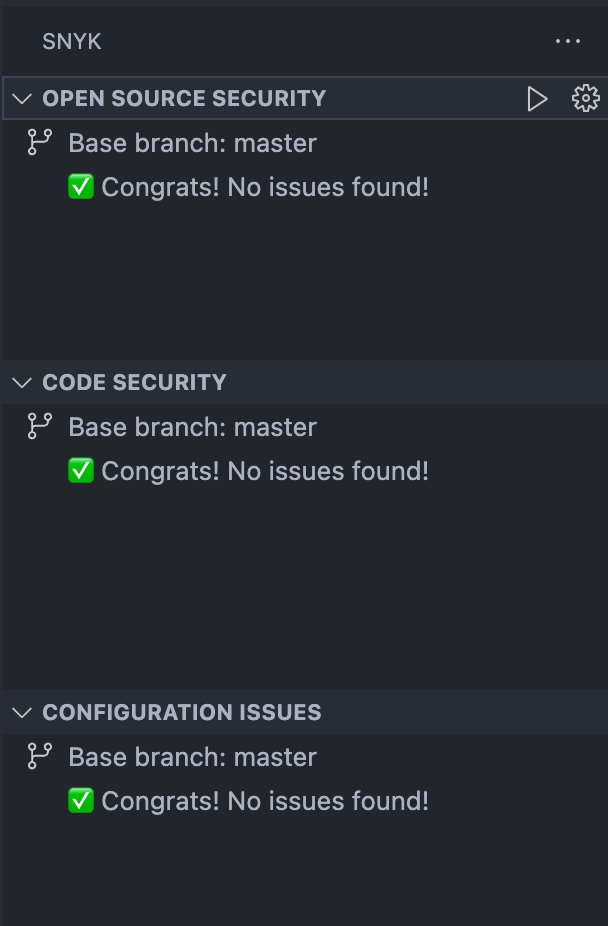Click the SNYK panel title
Image resolution: width=608 pixels, height=926 pixels.
(71, 41)
